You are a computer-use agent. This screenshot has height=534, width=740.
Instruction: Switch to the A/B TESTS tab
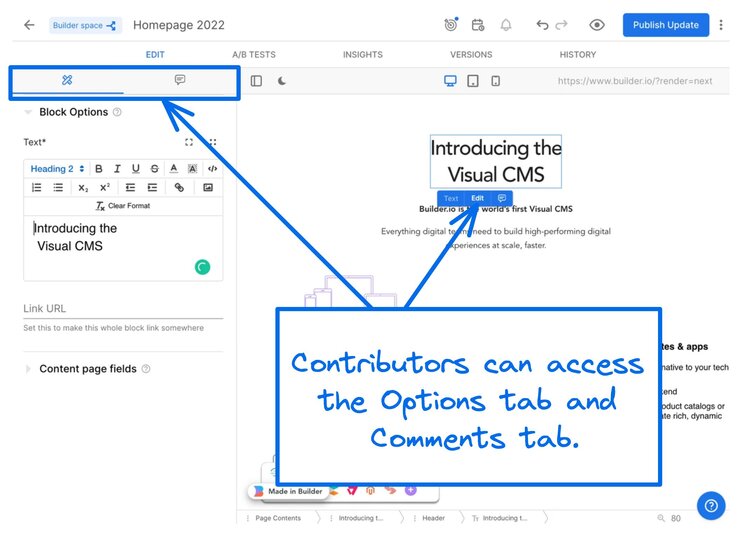coord(254,55)
